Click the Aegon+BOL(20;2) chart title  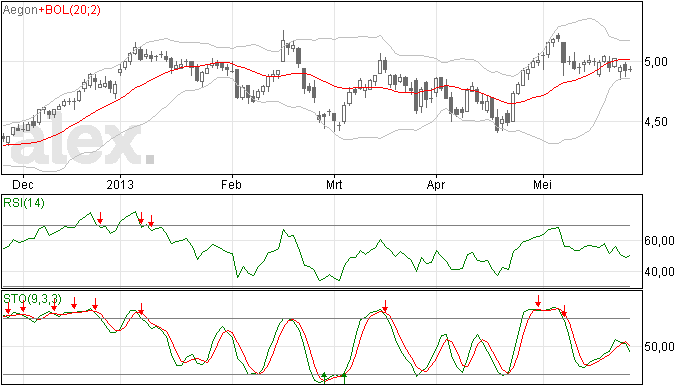[x=51, y=10]
